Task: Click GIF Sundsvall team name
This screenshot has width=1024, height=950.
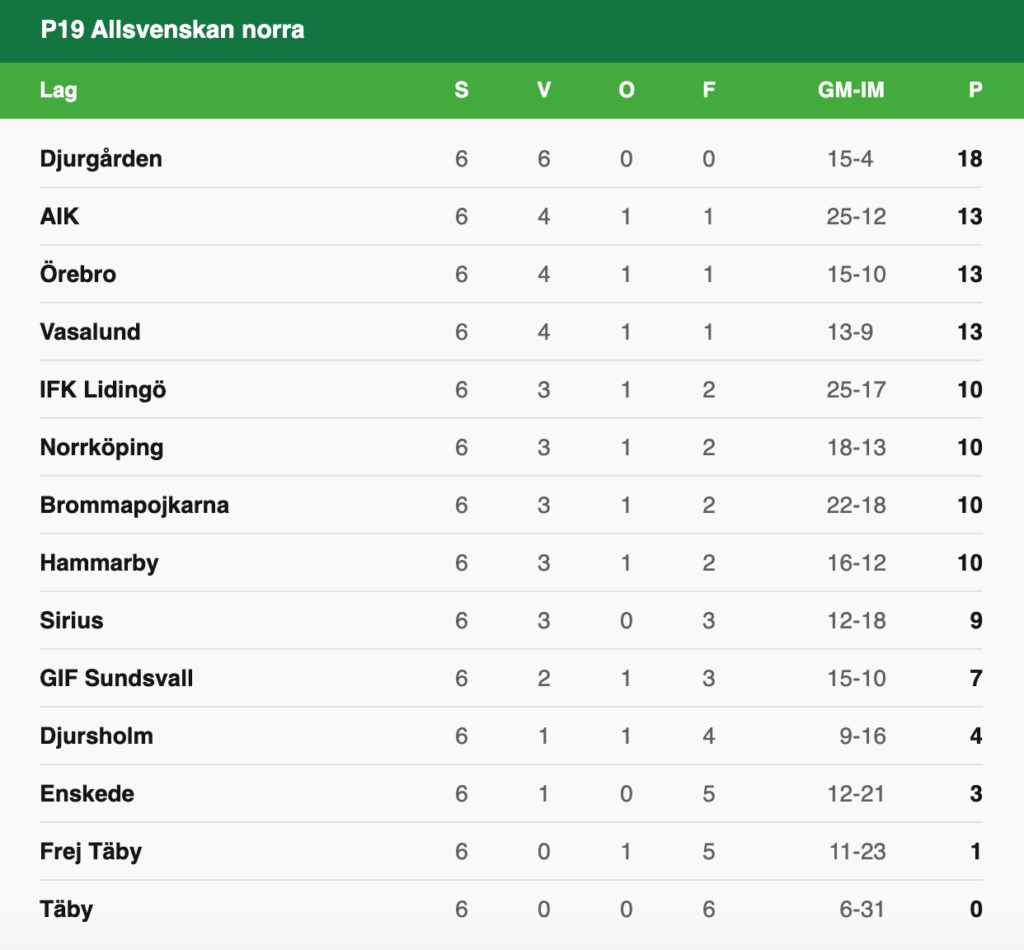Action: tap(116, 679)
